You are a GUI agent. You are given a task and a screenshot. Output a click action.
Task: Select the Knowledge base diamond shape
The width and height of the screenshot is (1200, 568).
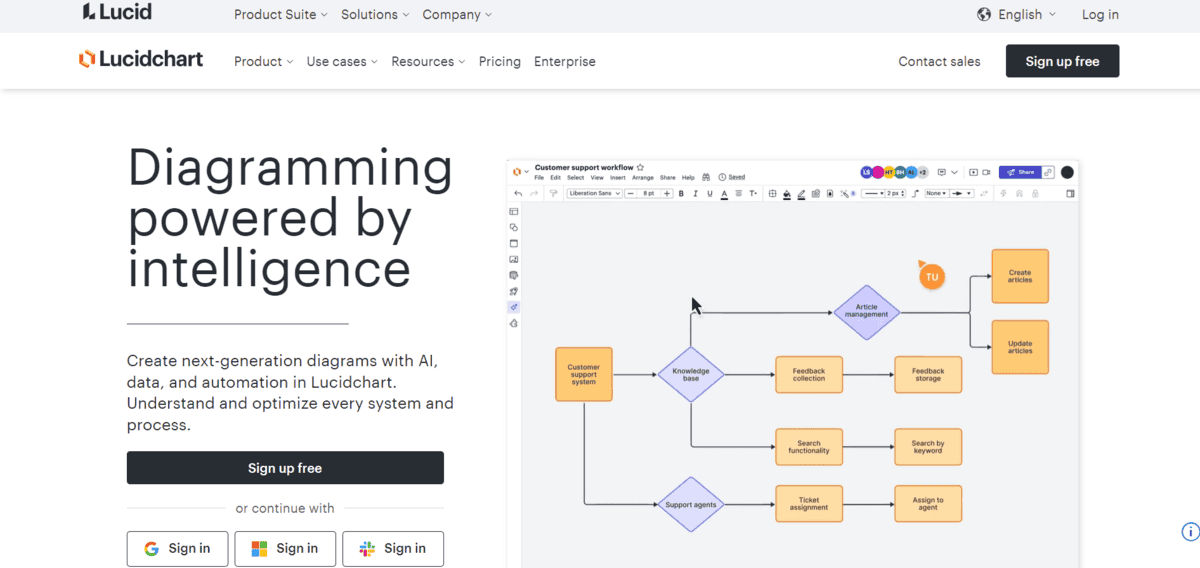(690, 375)
